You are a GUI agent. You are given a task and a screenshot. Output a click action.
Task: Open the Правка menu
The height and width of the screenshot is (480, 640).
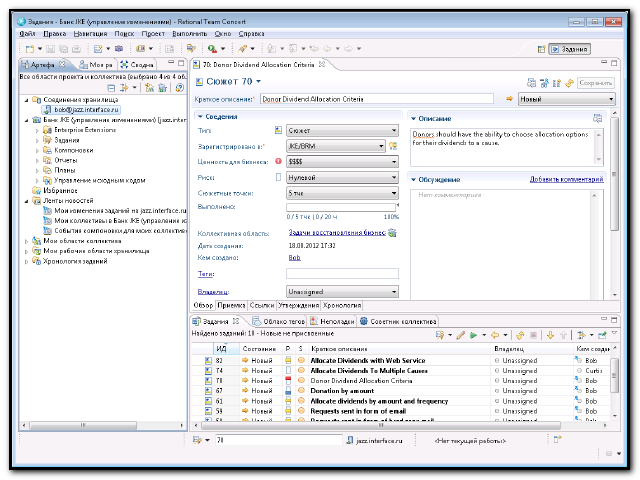point(55,34)
